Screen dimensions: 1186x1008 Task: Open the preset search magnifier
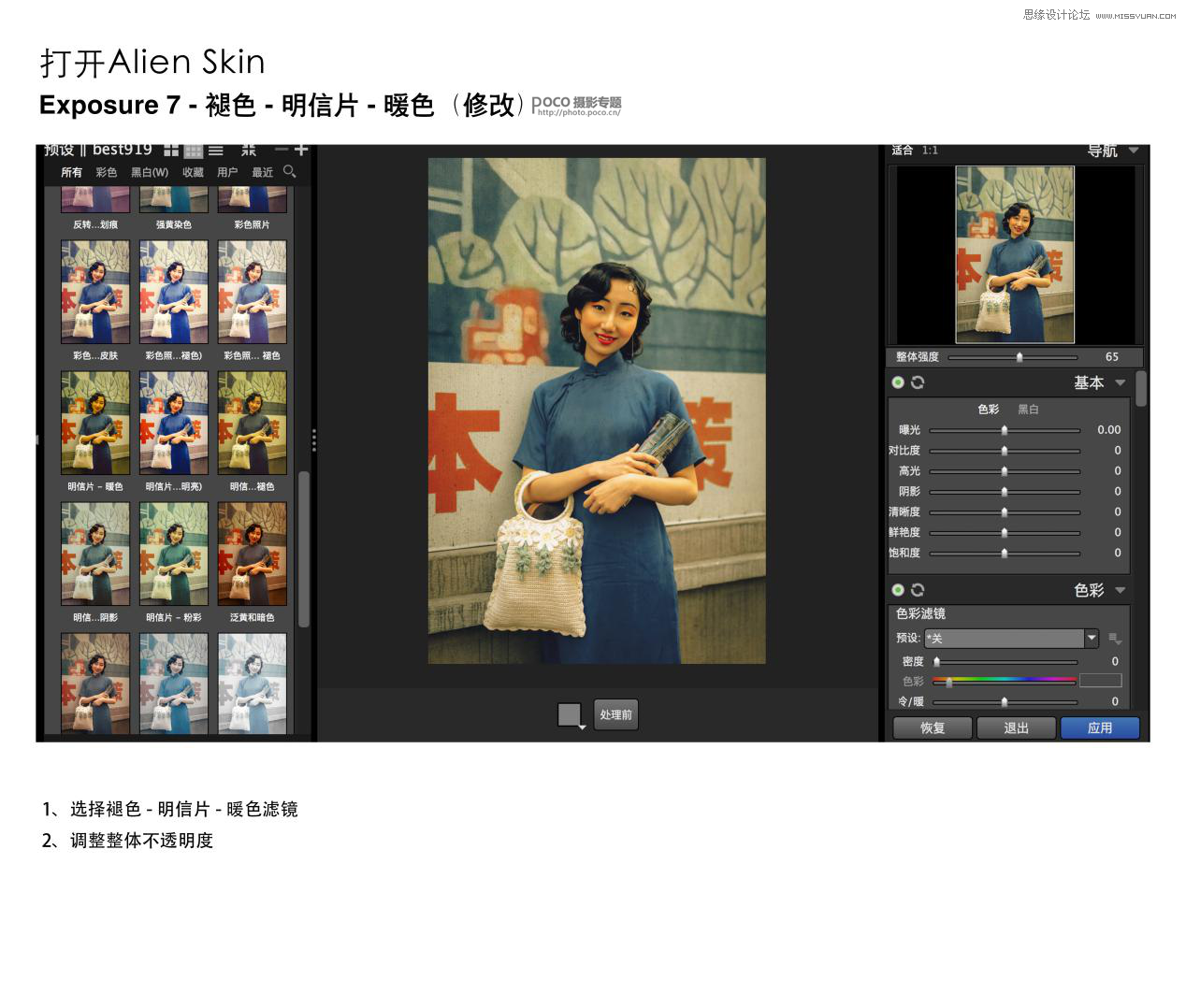pyautogui.click(x=289, y=171)
